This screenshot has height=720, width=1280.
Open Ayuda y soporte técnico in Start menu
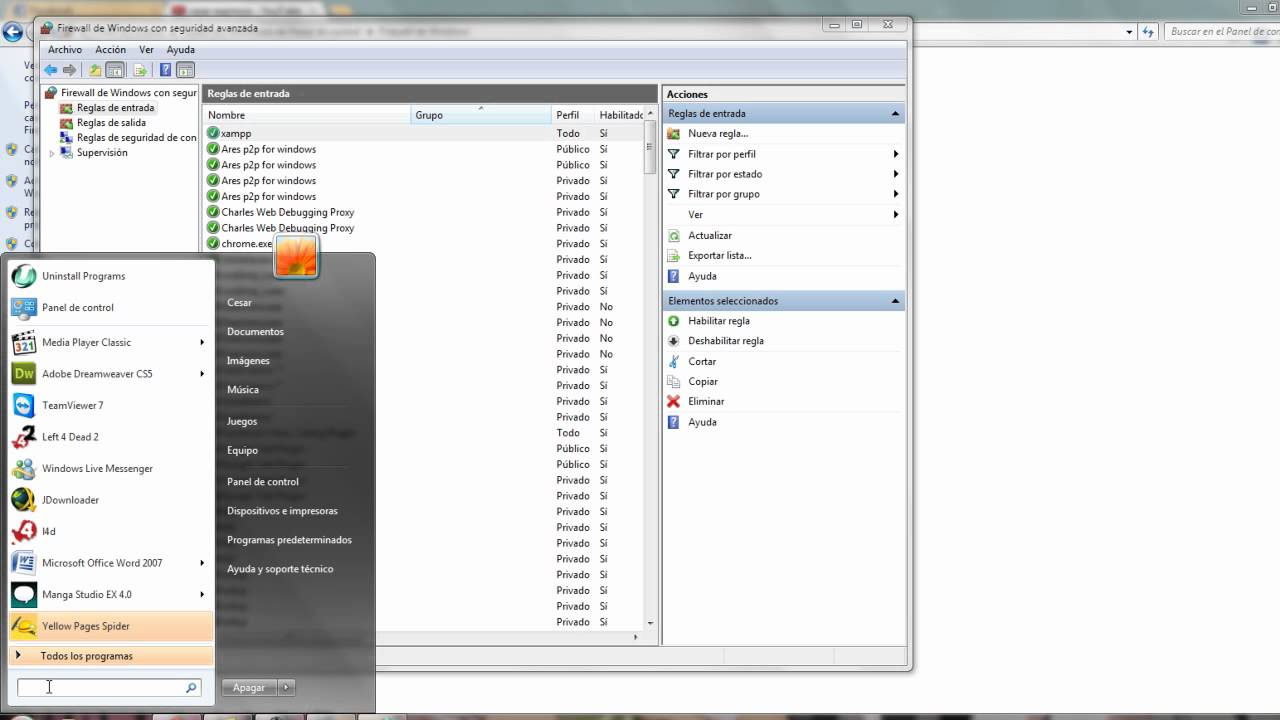[280, 569]
